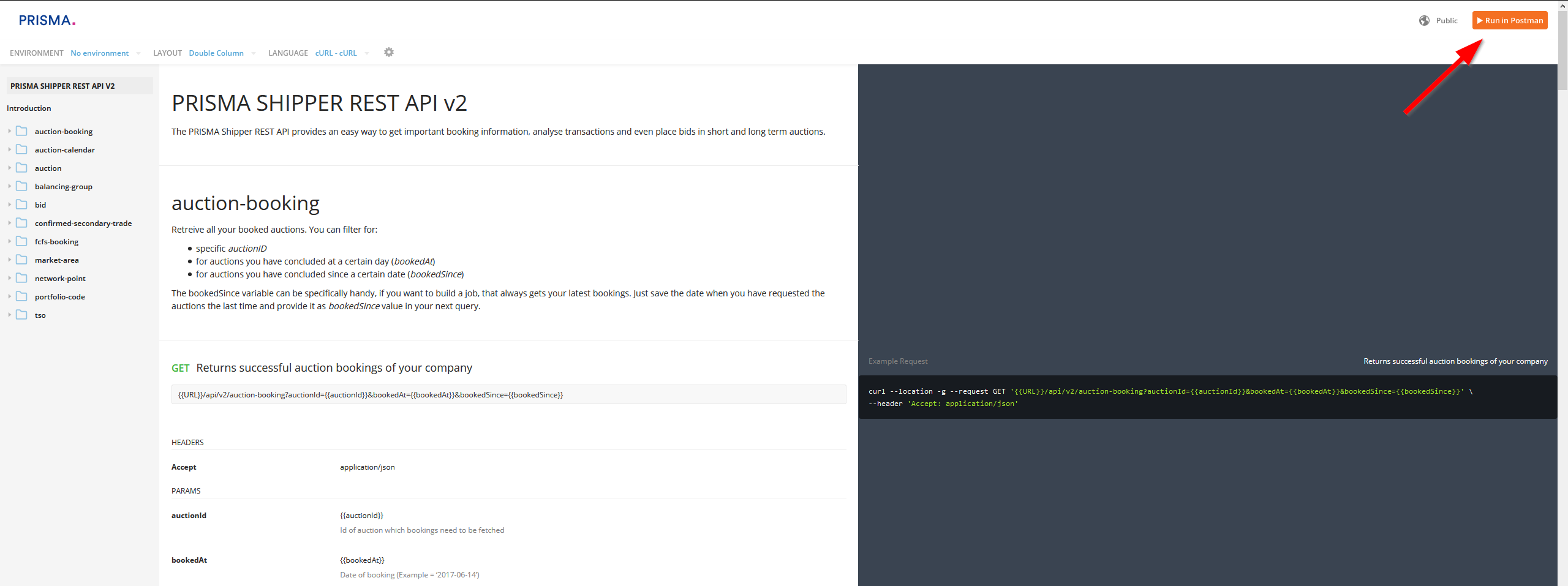Open the fcfs-booking sidebar link
1568x586 pixels.
point(56,242)
